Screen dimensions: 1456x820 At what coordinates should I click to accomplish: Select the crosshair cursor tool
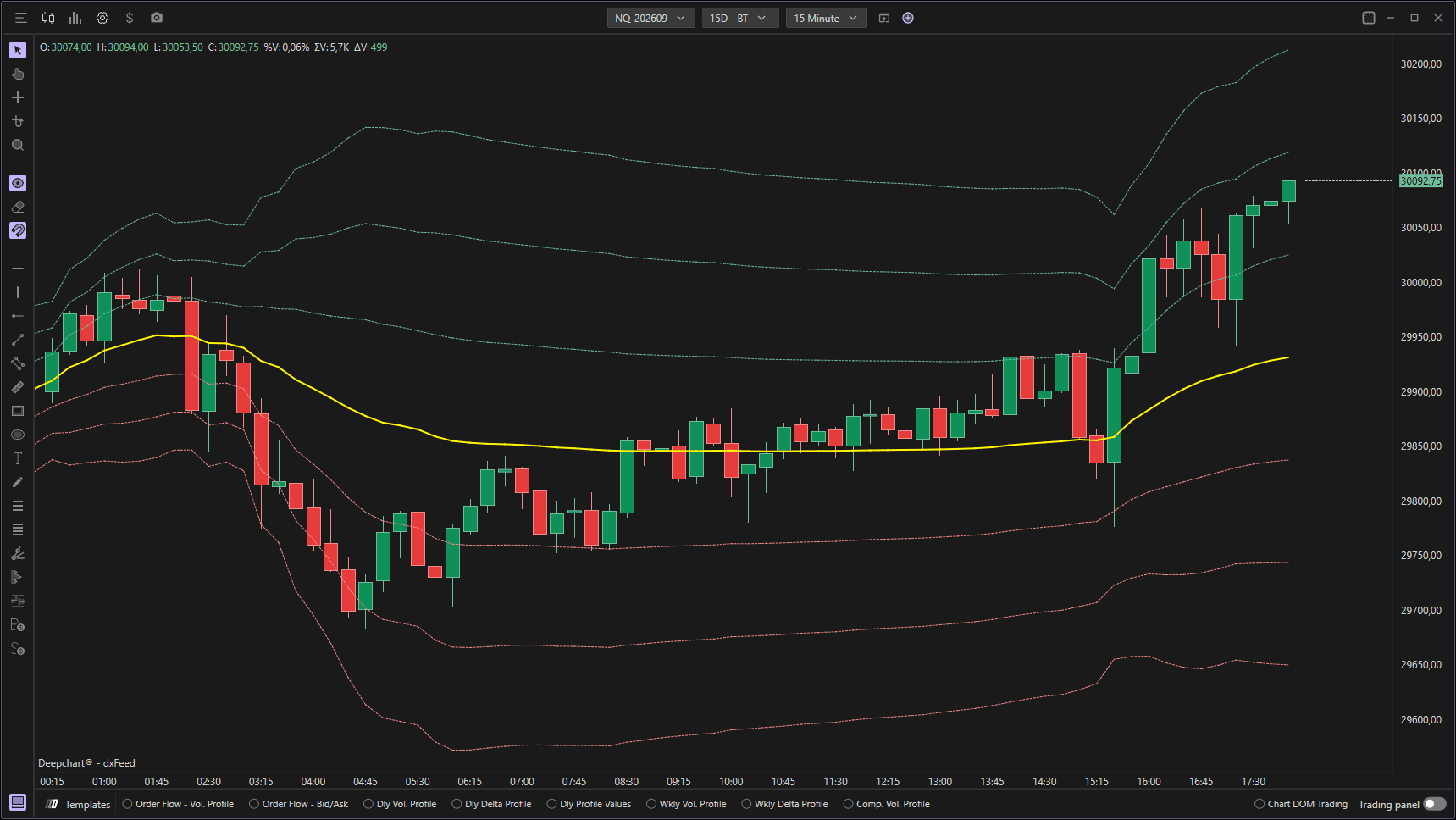click(18, 97)
